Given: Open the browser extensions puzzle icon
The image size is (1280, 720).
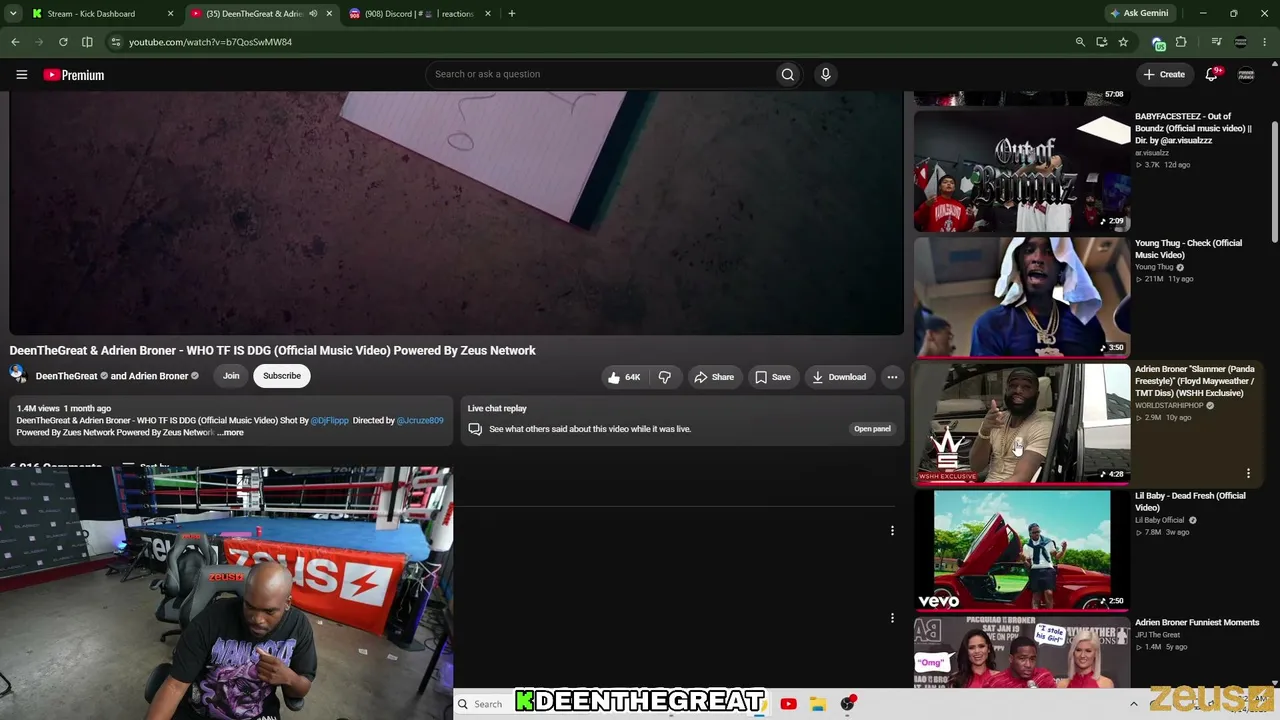Looking at the screenshot, I should [1181, 42].
